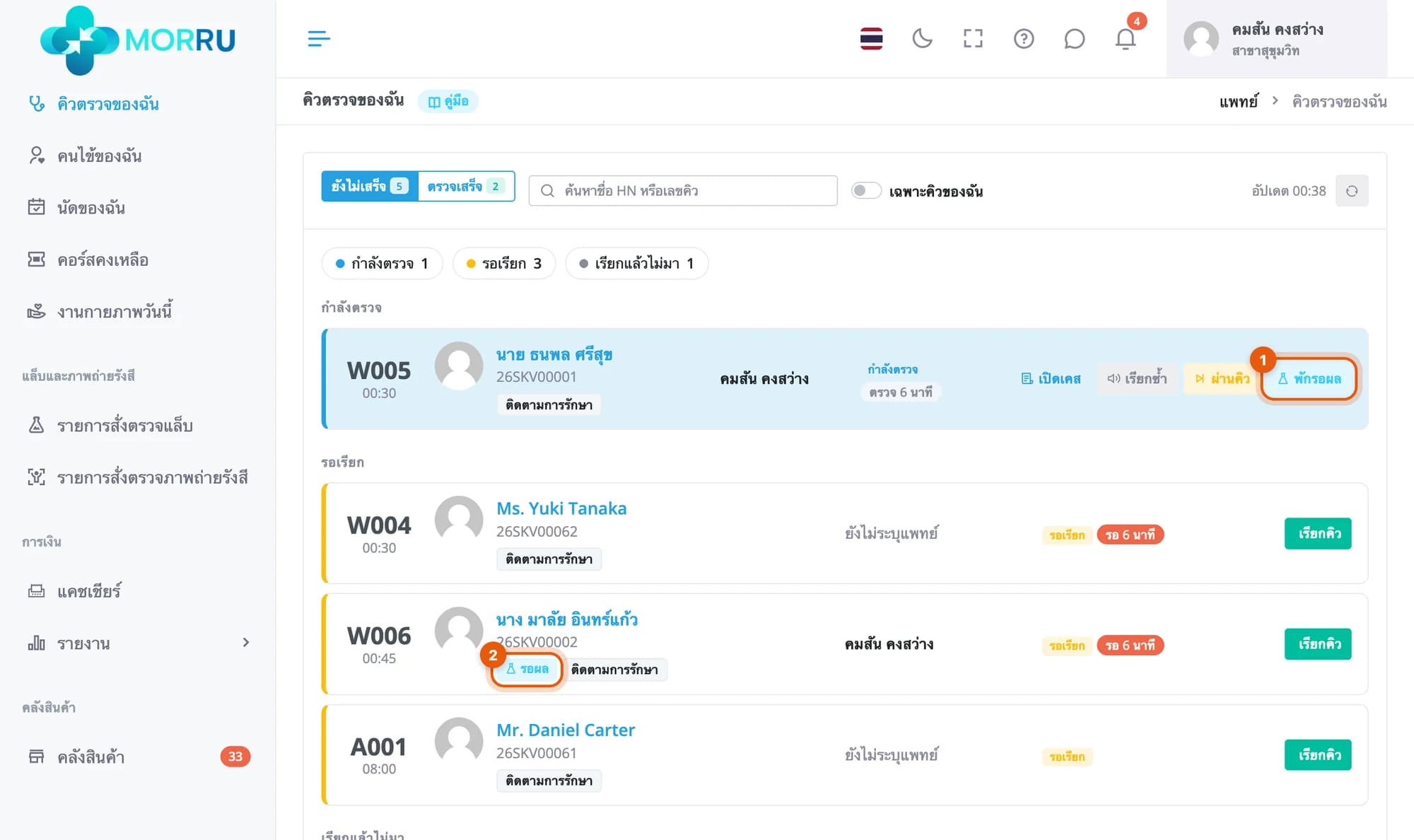Click the รอผล tag on W006
The image size is (1414, 840).
click(527, 669)
